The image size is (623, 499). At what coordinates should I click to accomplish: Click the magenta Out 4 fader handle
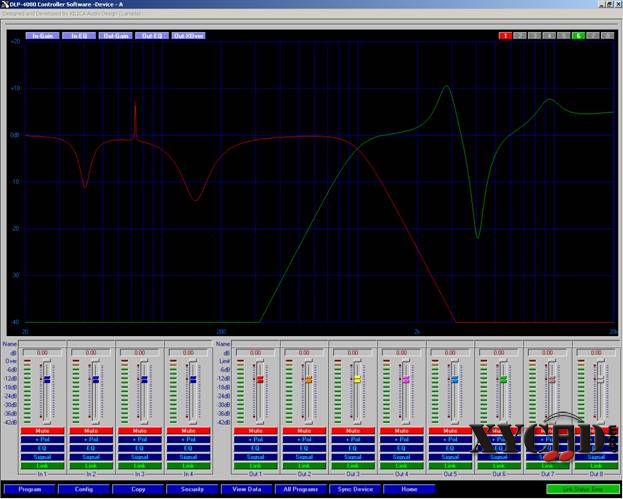[x=406, y=379]
